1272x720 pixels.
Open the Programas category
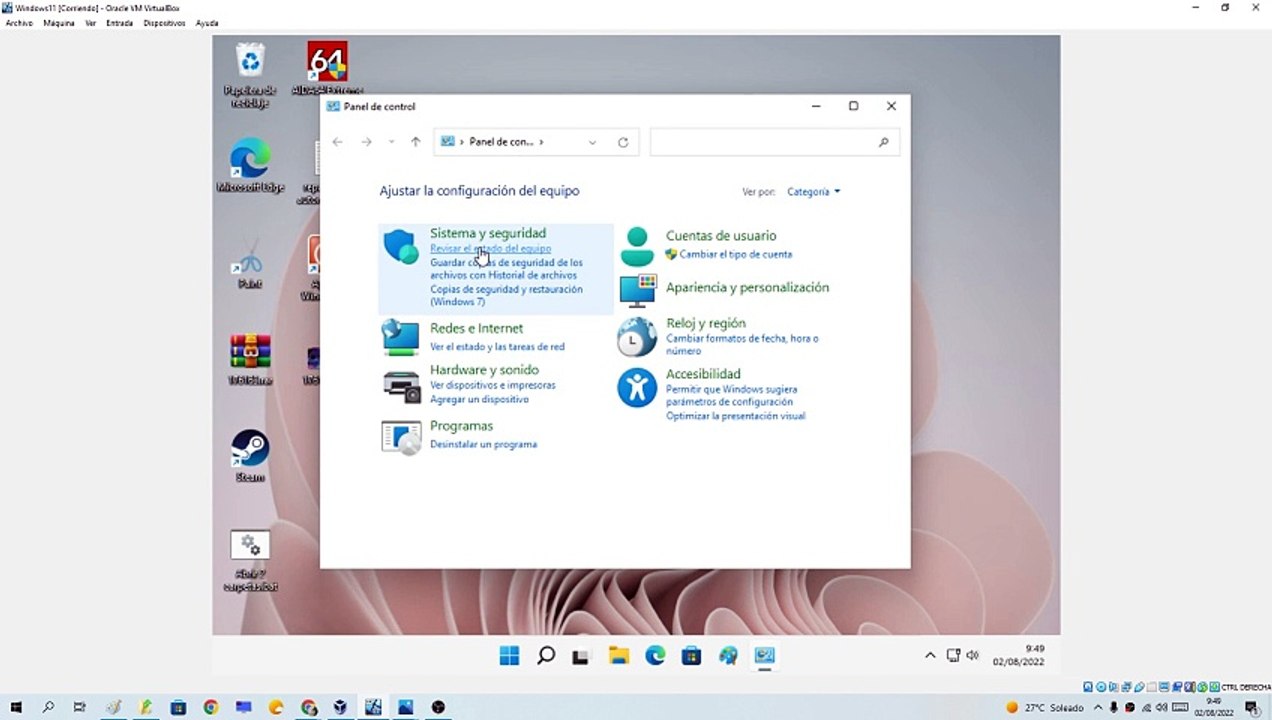click(x=461, y=426)
